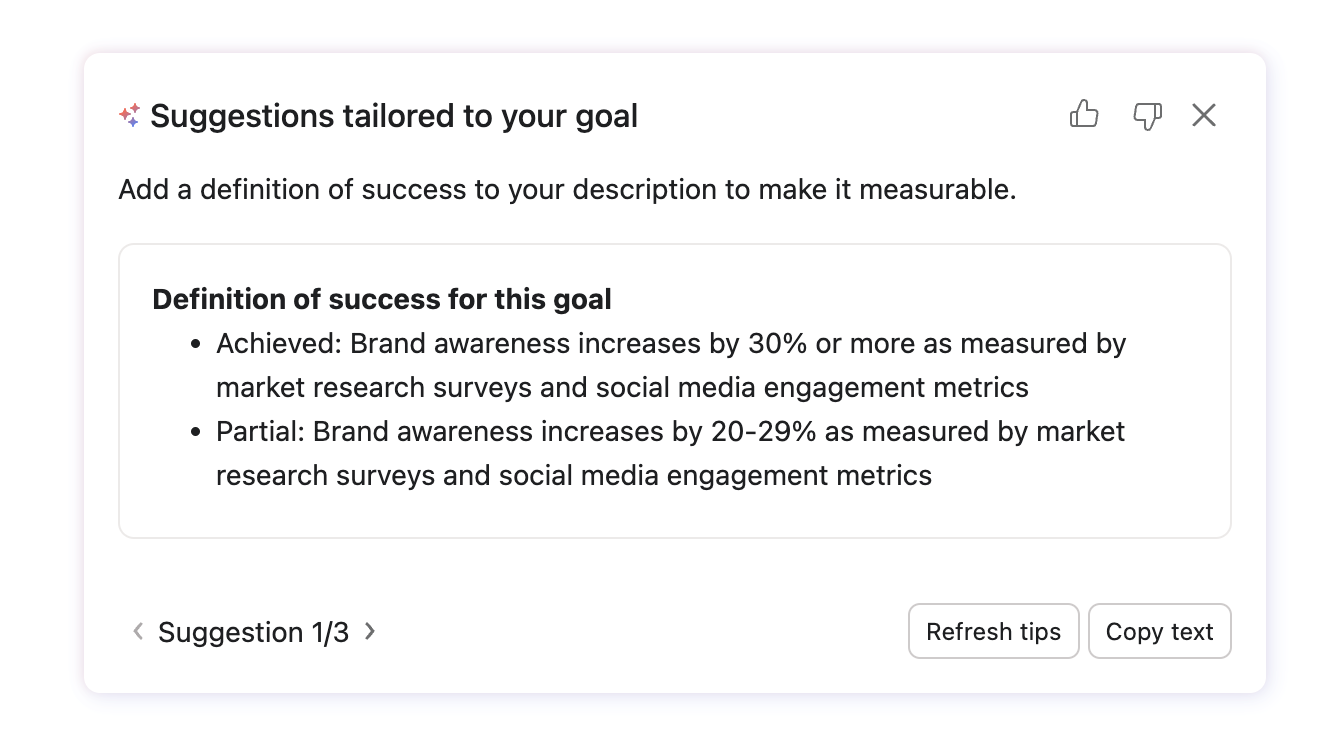The image size is (1340, 736).
Task: Click the bullet dot before Achieved
Action: pos(196,344)
